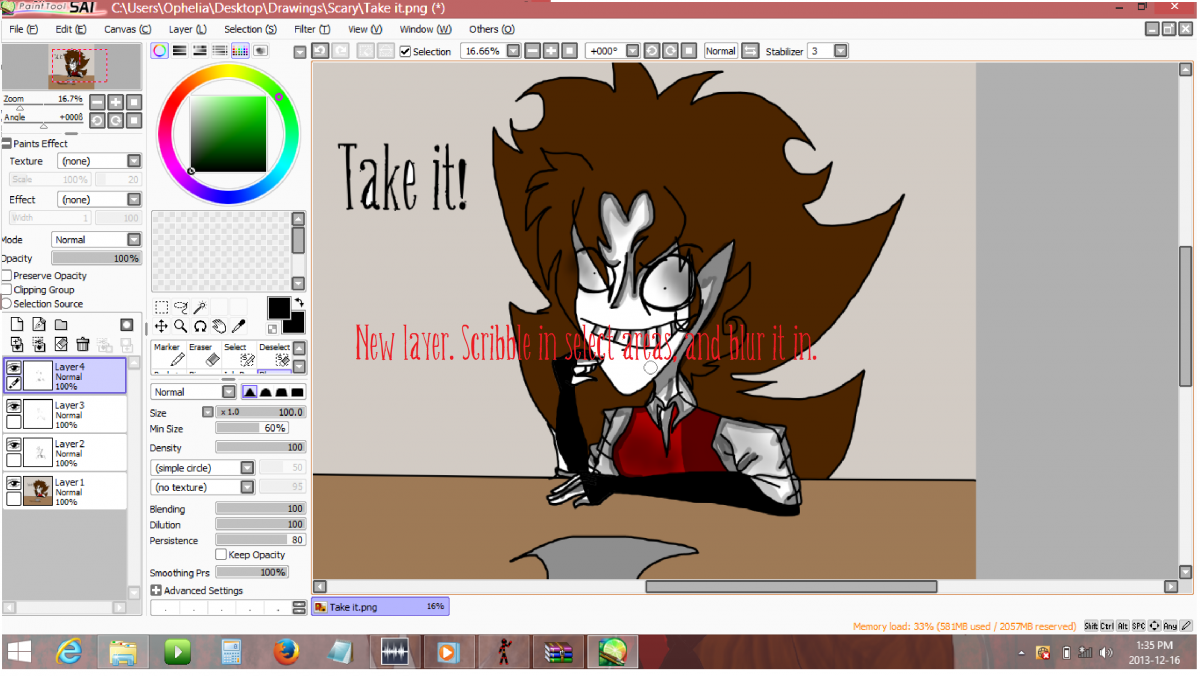This screenshot has width=1200, height=676.
Task: Uncheck the Selection checkbox in toolbar
Action: tap(405, 52)
